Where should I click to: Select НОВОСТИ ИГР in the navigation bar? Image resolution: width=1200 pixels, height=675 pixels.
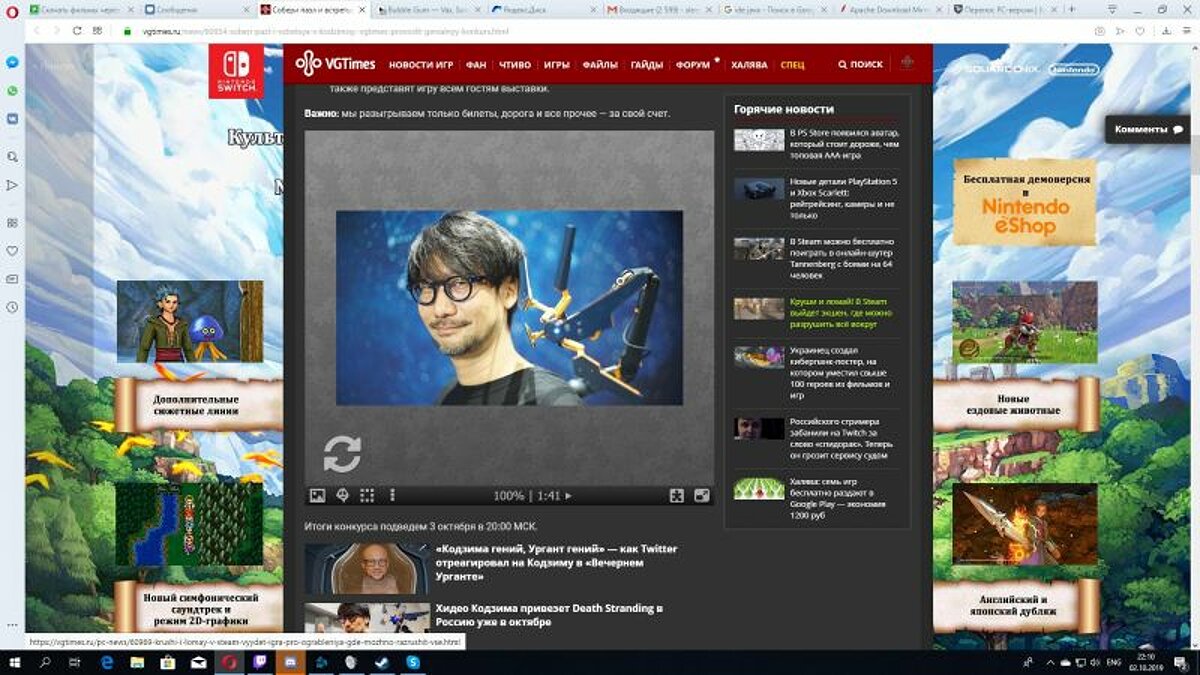421,65
